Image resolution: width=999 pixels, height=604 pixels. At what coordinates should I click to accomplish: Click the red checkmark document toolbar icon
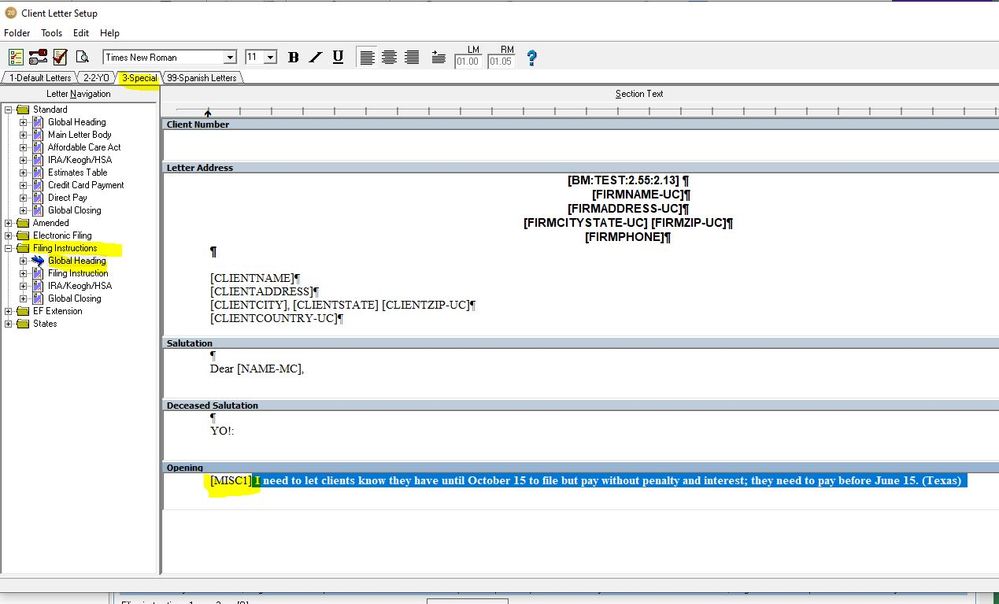click(60, 57)
